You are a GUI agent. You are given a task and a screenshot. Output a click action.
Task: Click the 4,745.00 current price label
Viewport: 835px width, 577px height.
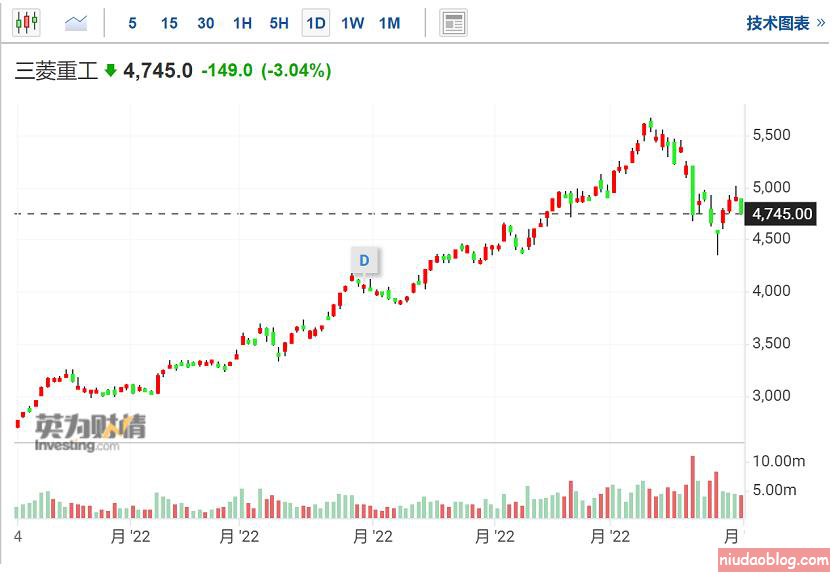(x=782, y=214)
